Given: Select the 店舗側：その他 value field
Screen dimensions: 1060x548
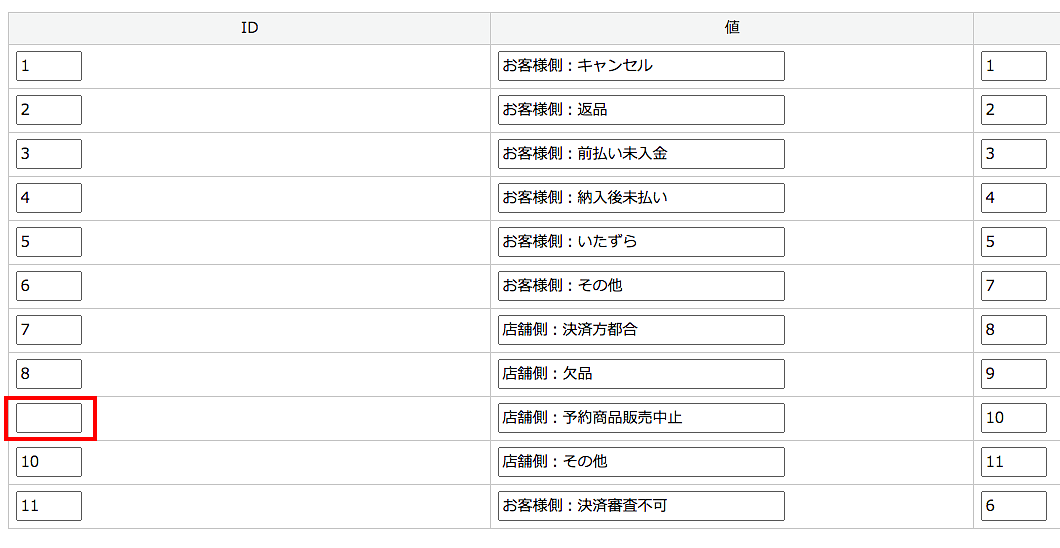Looking at the screenshot, I should 641,462.
